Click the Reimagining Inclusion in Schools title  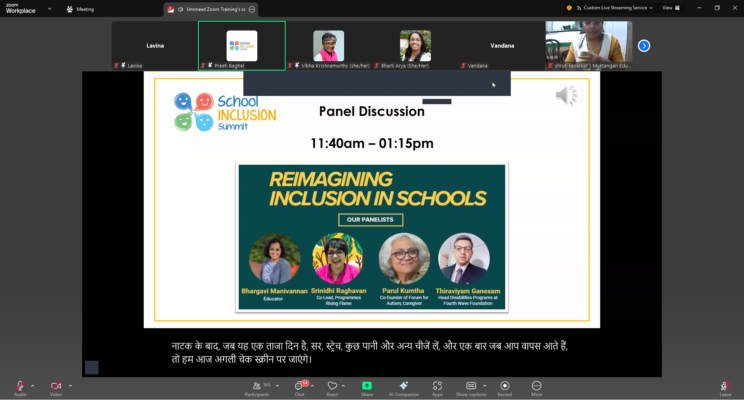[x=378, y=189]
